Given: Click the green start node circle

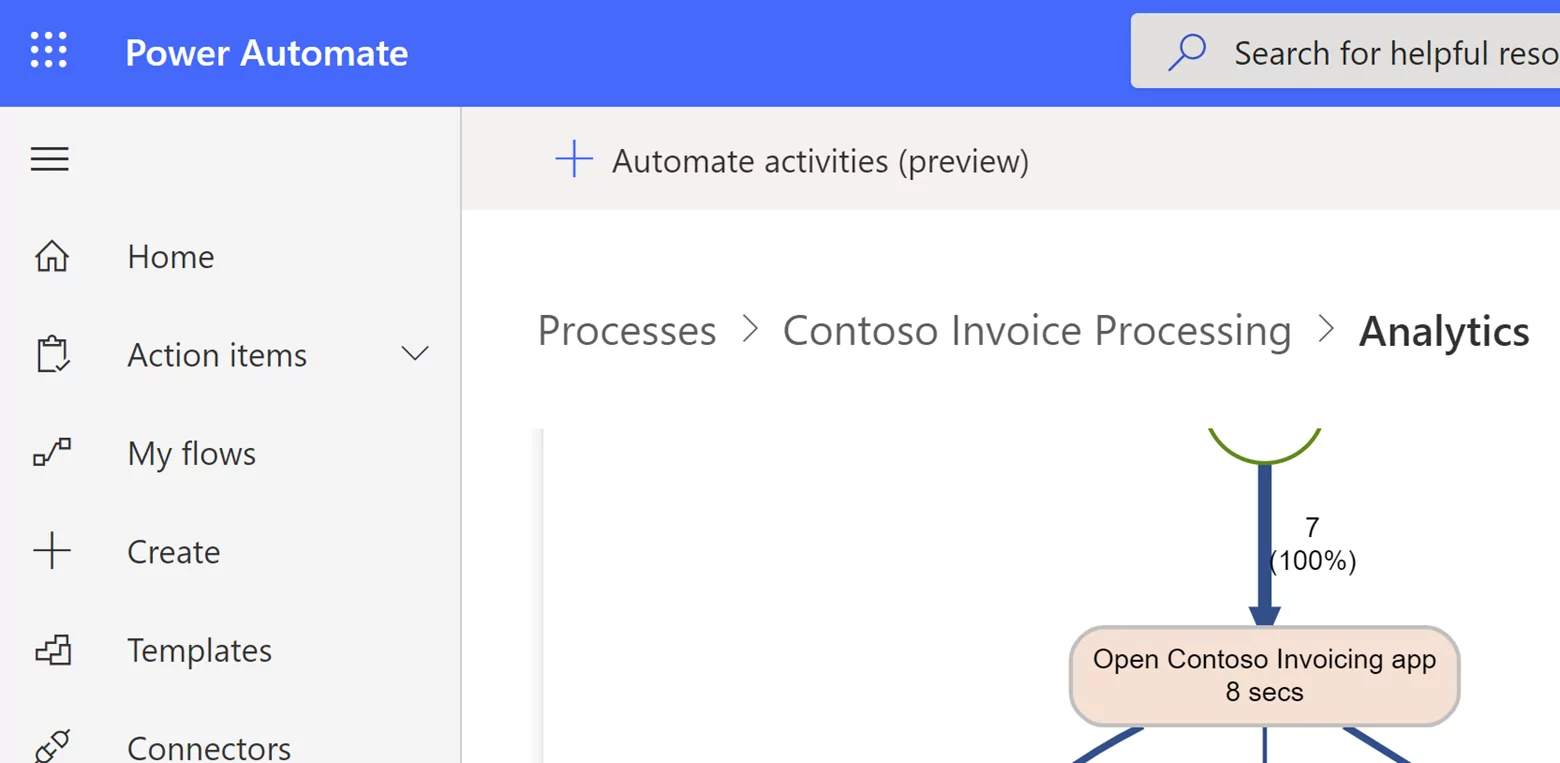Looking at the screenshot, I should (1265, 446).
